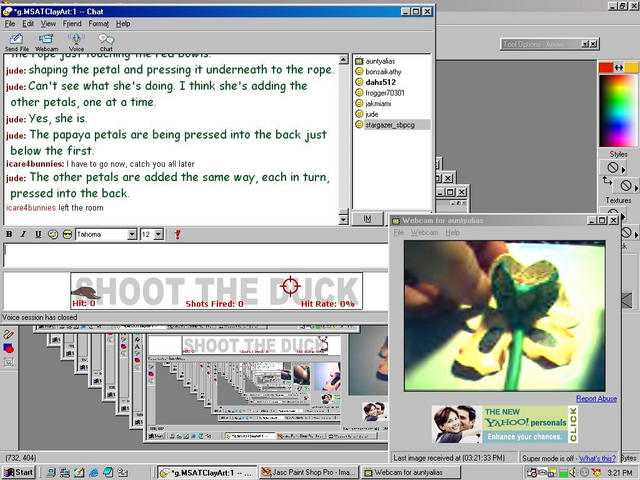Click the Shoot the Duck game banner
The image size is (640, 480).
[x=216, y=291]
